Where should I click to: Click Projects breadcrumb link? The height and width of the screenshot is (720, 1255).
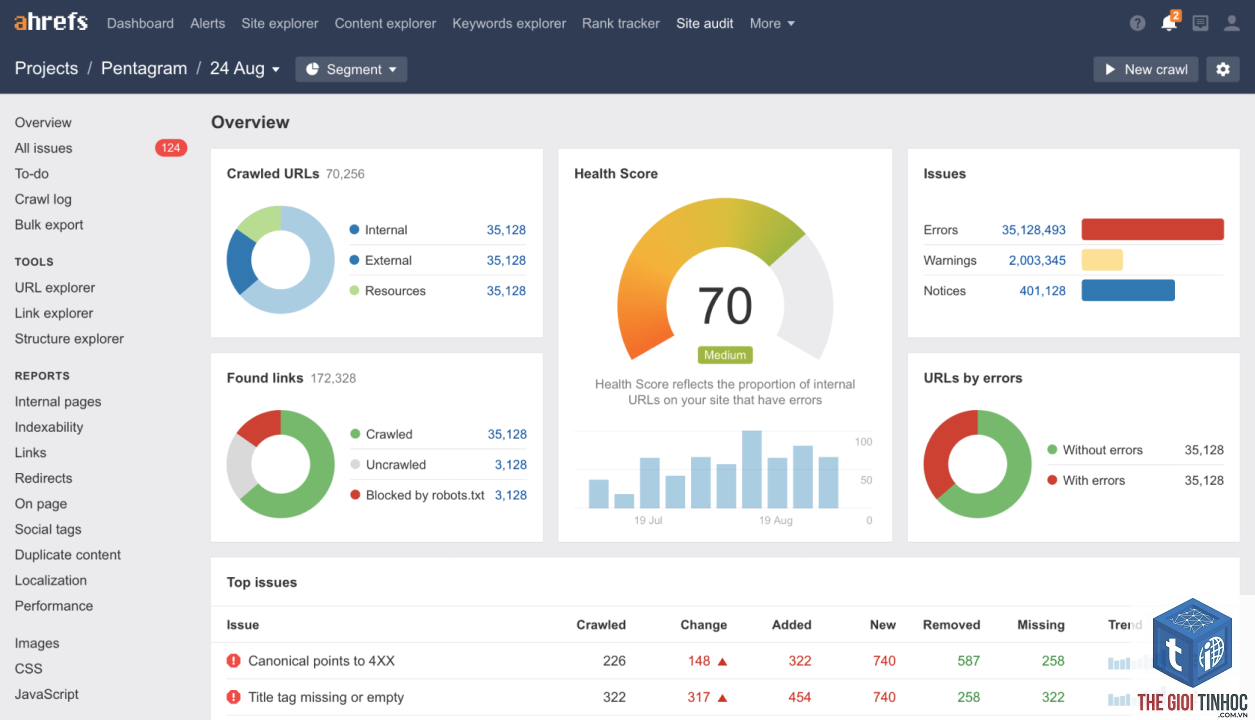[x=46, y=68]
